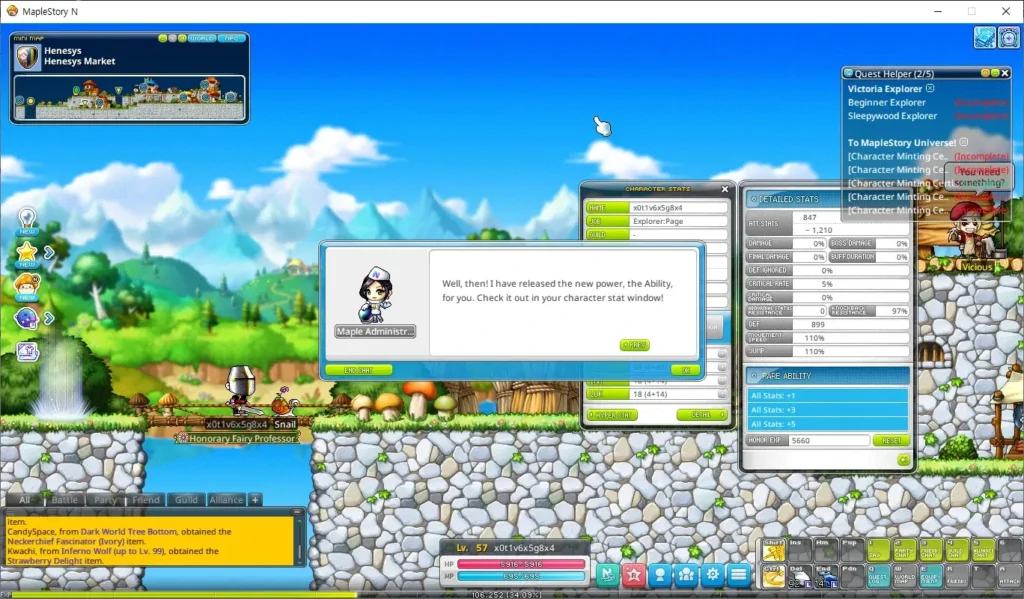Open the hamburger menu icon in the bottom bar

point(739,574)
